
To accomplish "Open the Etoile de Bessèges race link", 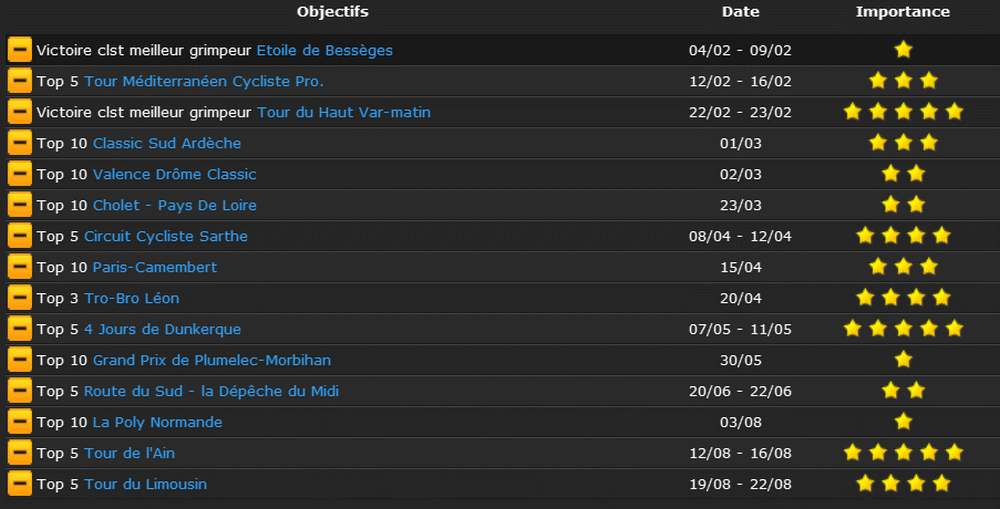I will click(x=325, y=50).
